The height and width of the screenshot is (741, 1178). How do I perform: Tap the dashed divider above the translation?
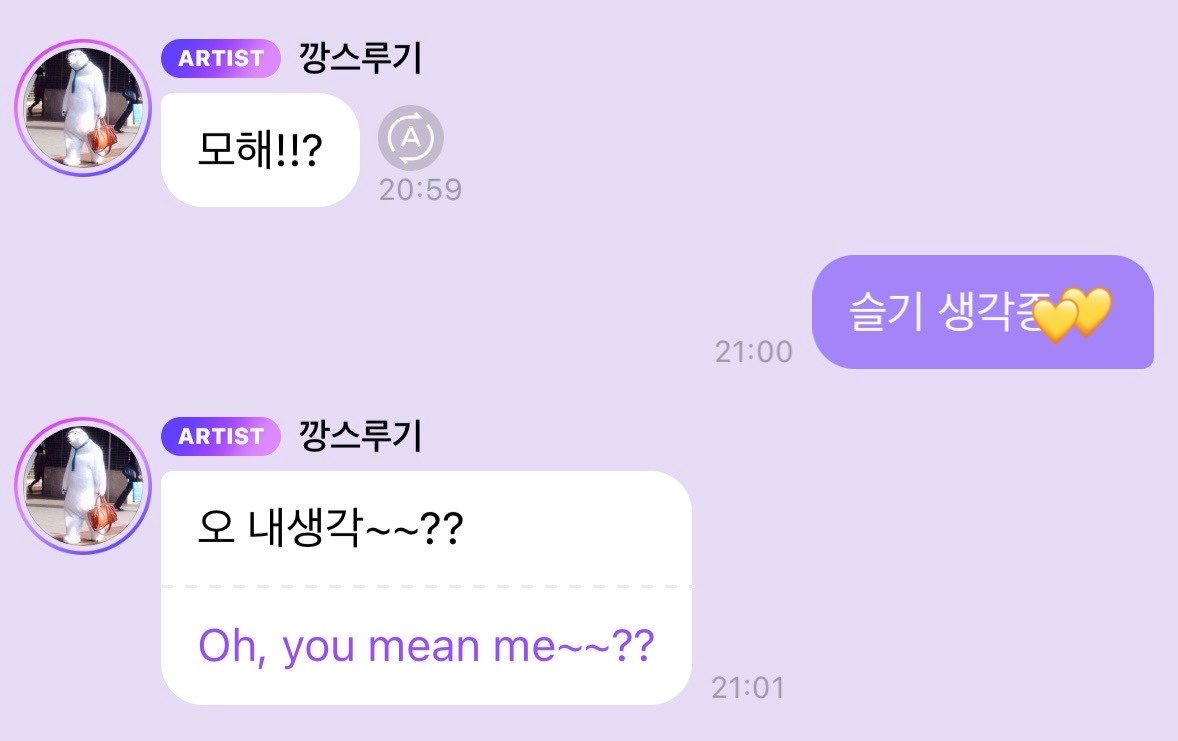(x=426, y=586)
